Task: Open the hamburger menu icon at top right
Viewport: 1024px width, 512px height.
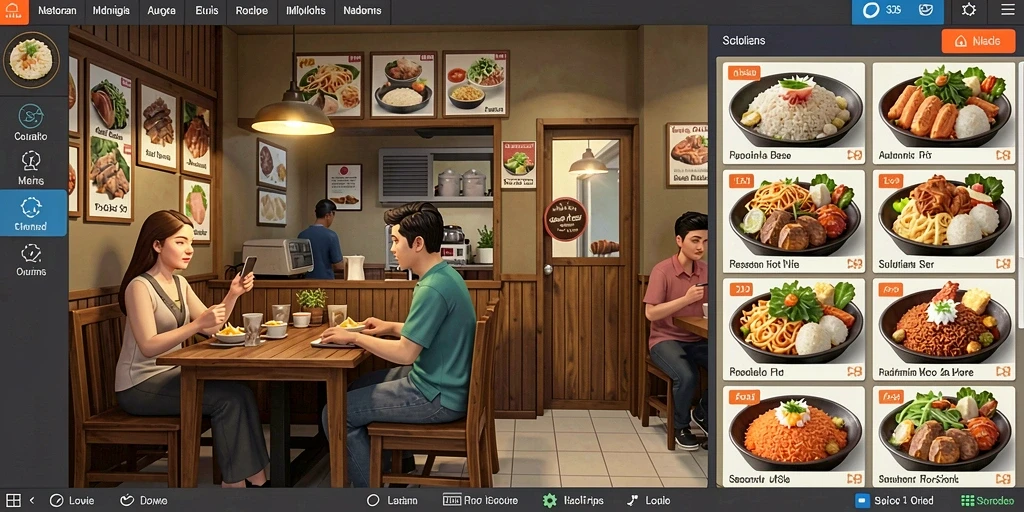Action: tap(1008, 10)
